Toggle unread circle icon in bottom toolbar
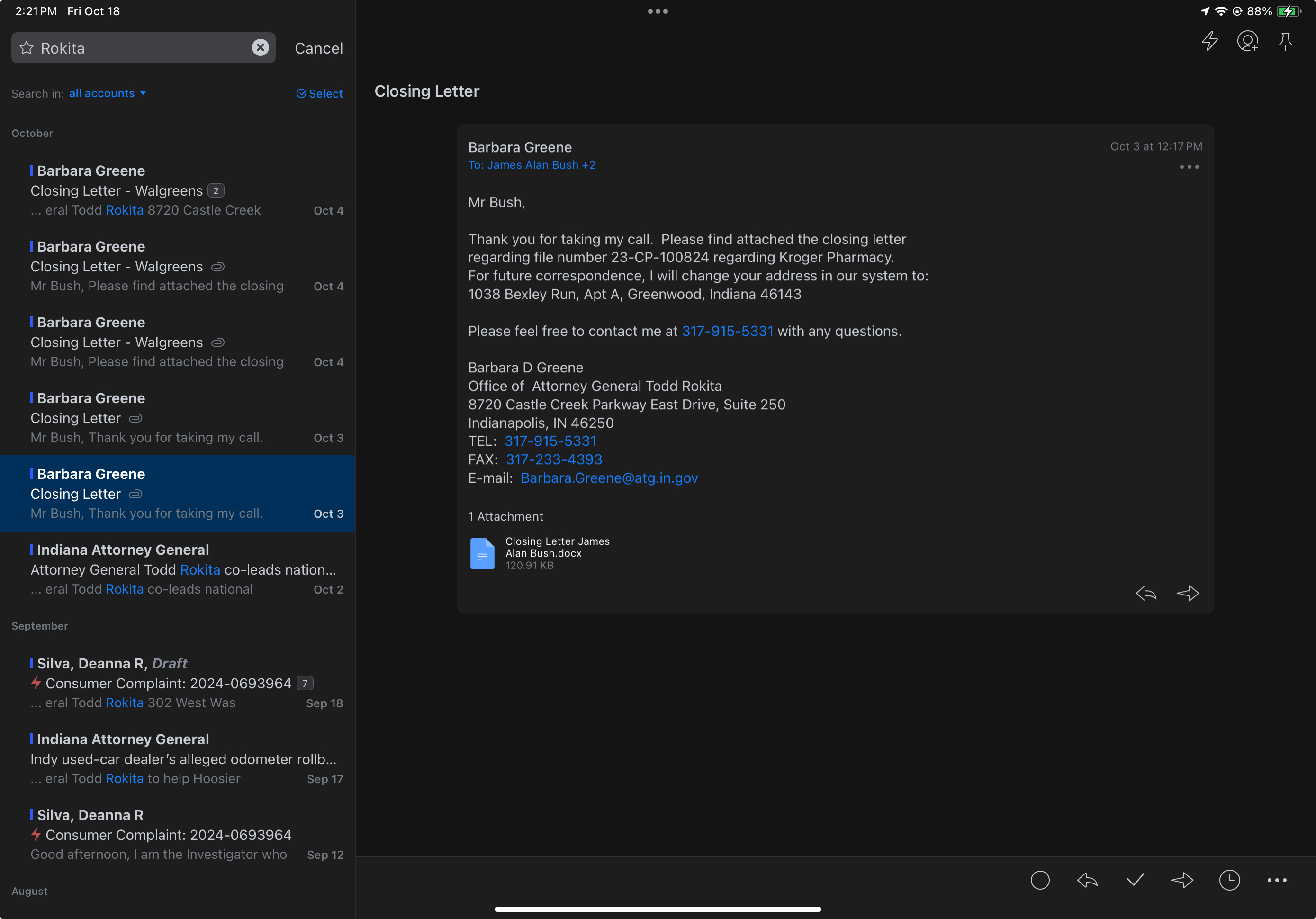The image size is (1316, 919). tap(1040, 879)
